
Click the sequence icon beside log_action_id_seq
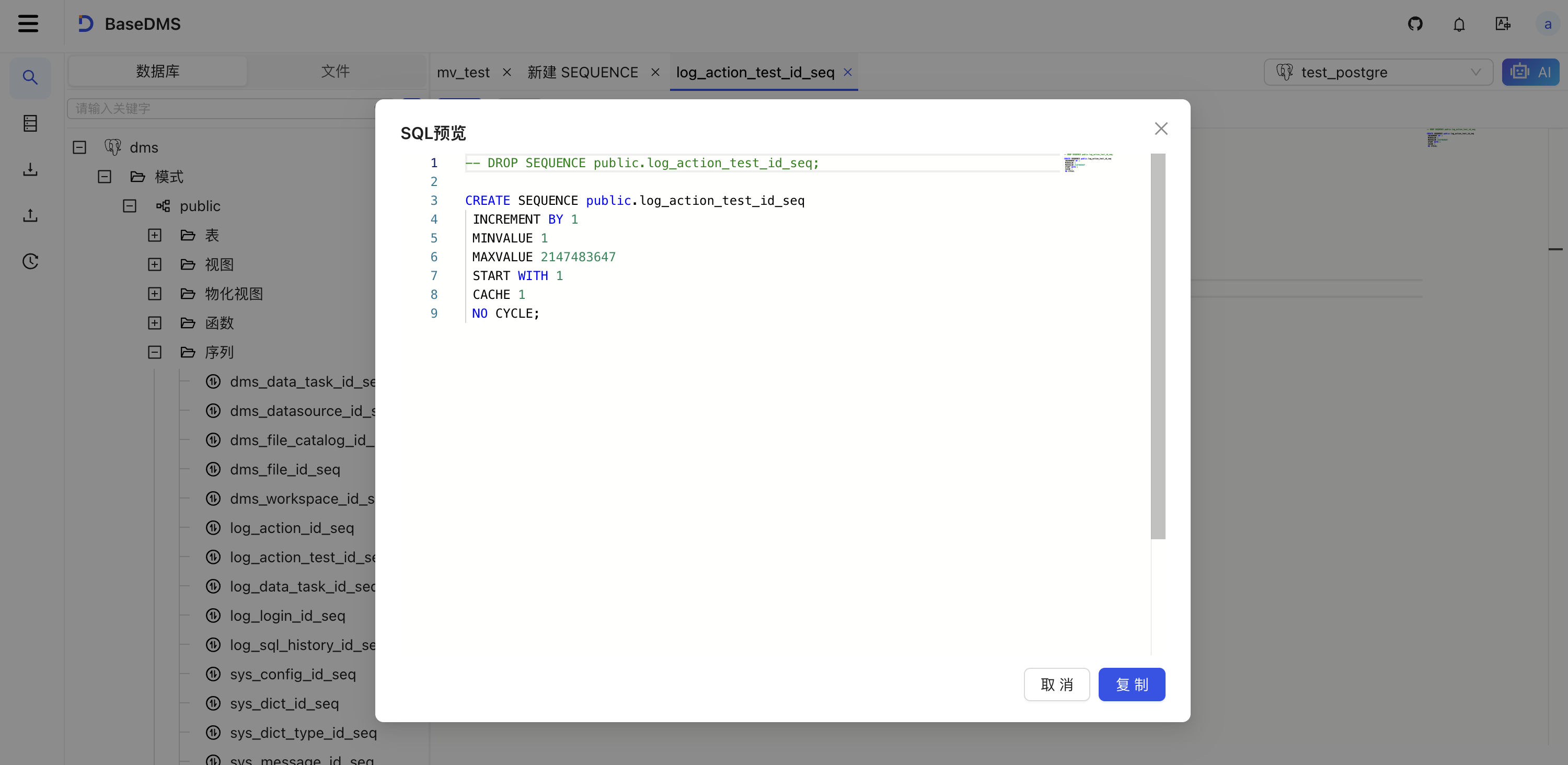213,528
